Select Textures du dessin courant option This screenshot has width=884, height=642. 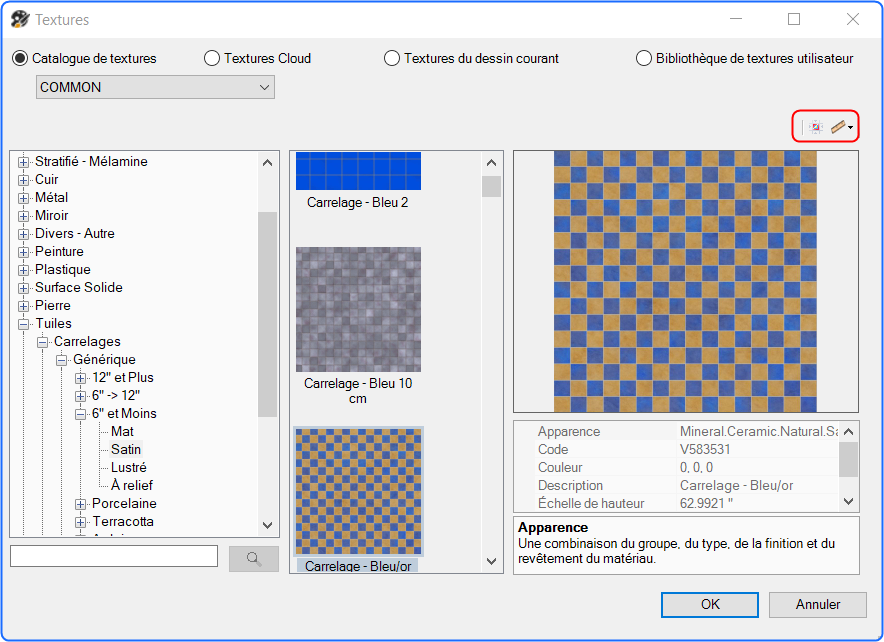click(391, 58)
